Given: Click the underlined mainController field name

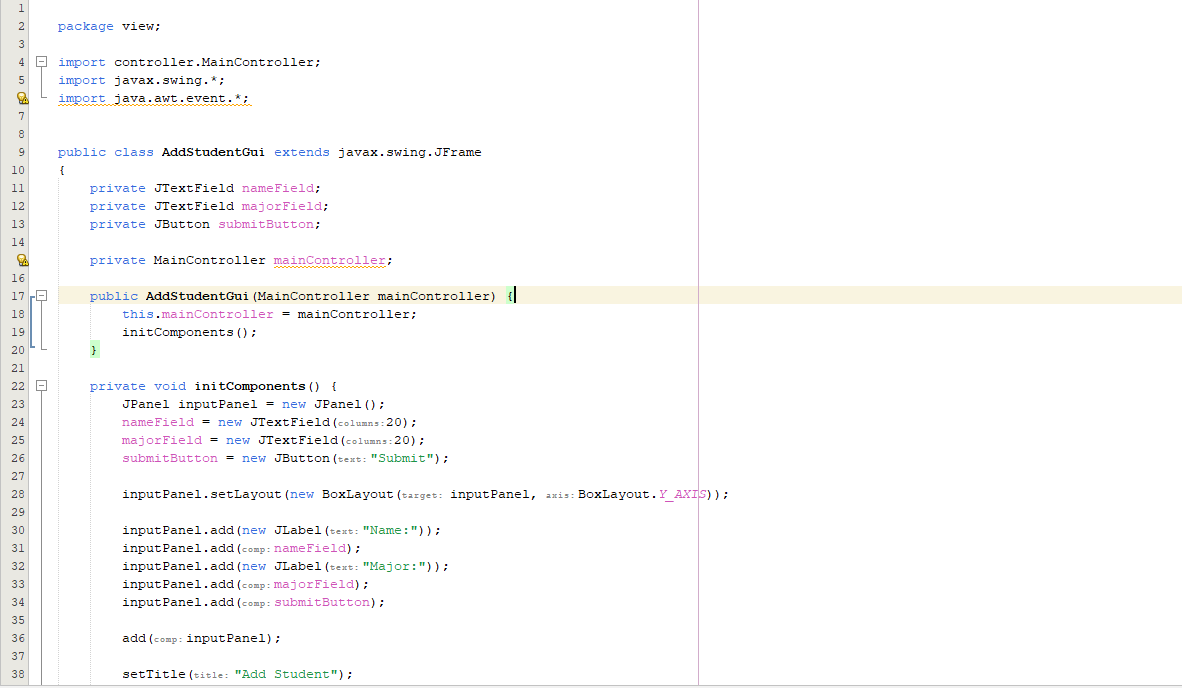Looking at the screenshot, I should click(x=330, y=260).
